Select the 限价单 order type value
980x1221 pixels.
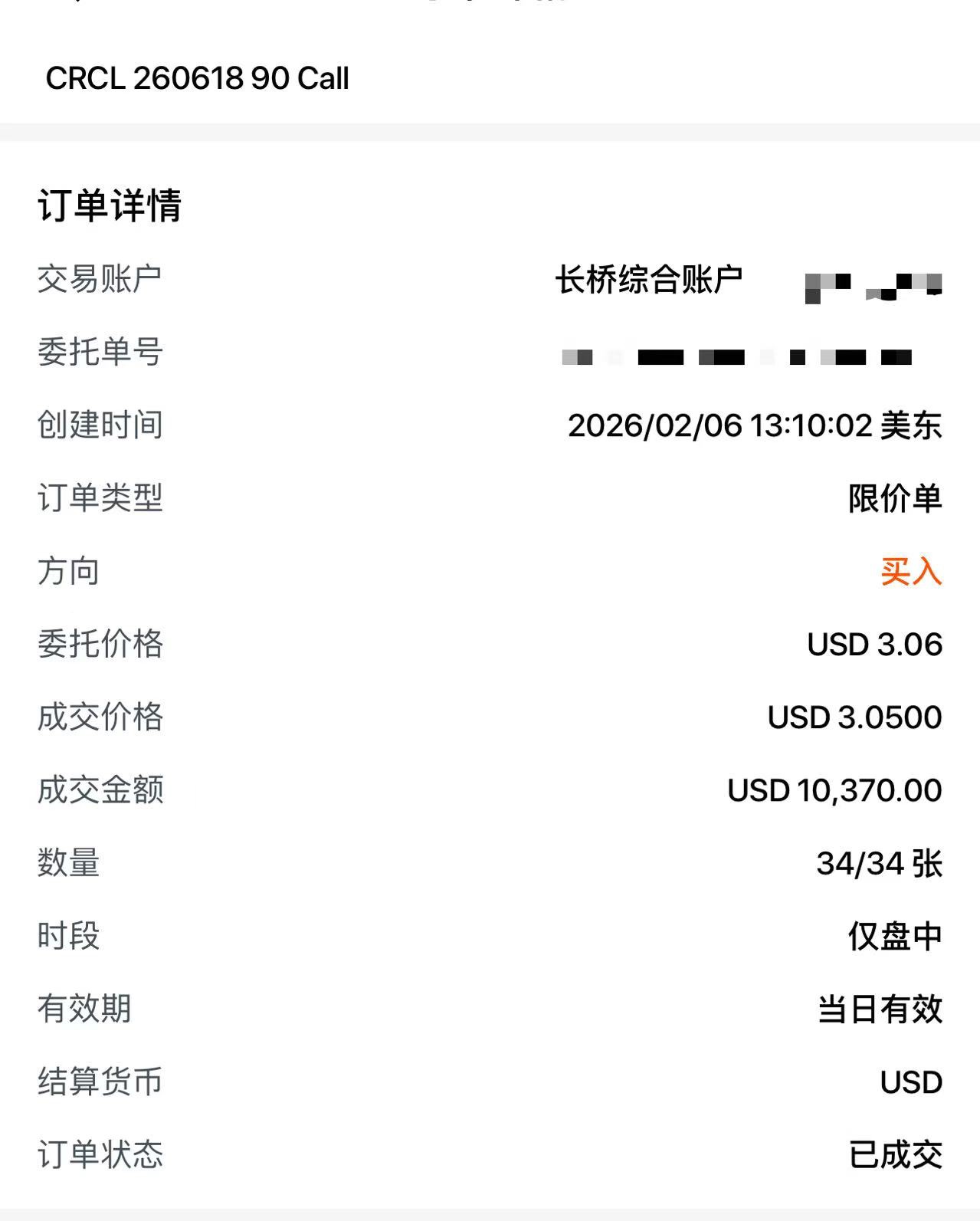pyautogui.click(x=894, y=499)
